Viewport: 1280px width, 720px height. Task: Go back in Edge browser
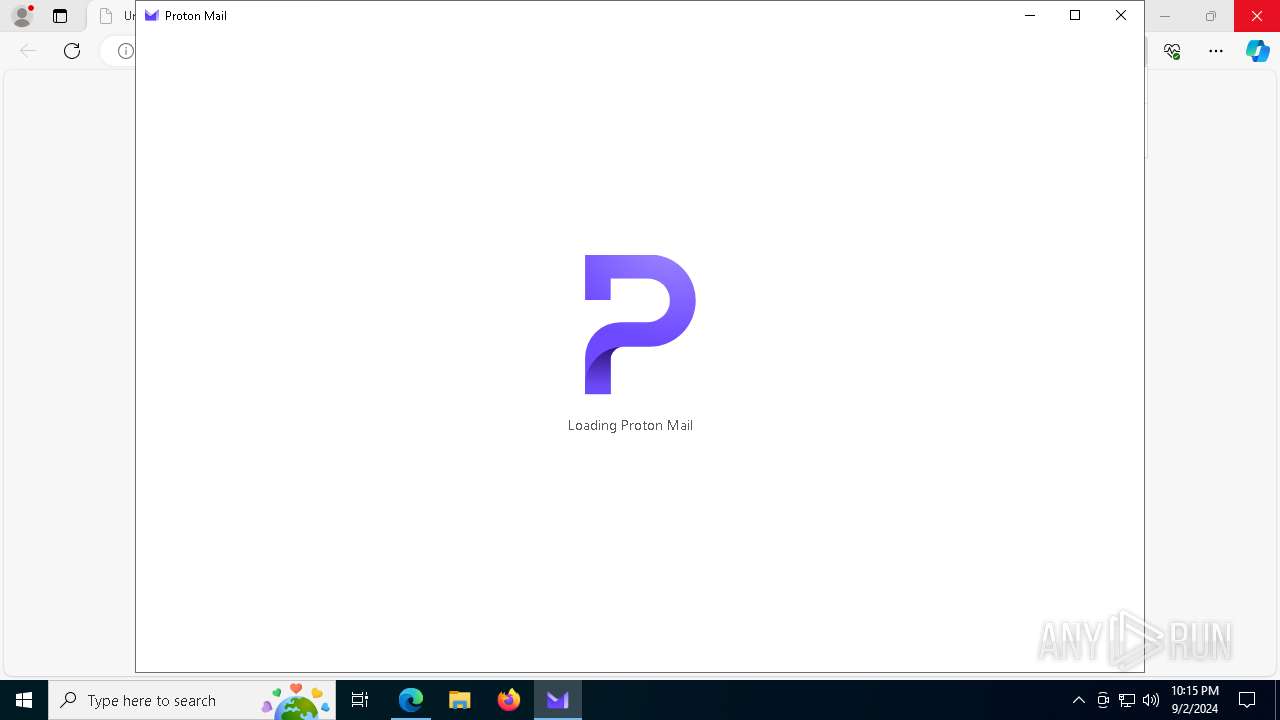click(28, 51)
